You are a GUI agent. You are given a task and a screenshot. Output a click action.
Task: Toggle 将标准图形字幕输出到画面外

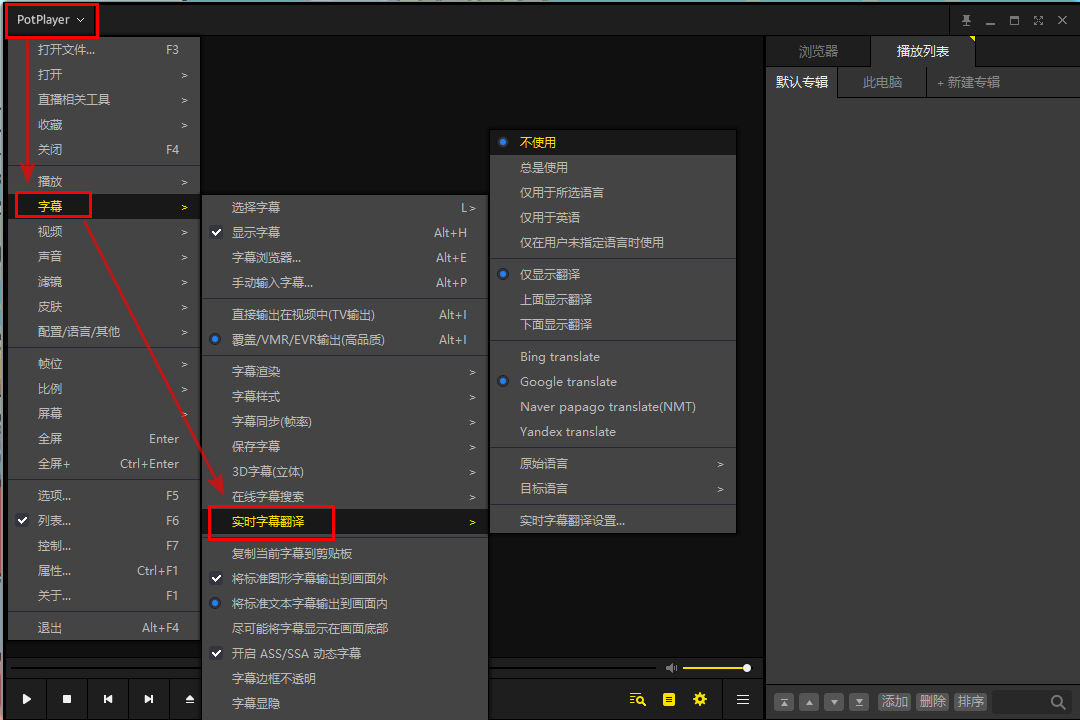(x=216, y=578)
